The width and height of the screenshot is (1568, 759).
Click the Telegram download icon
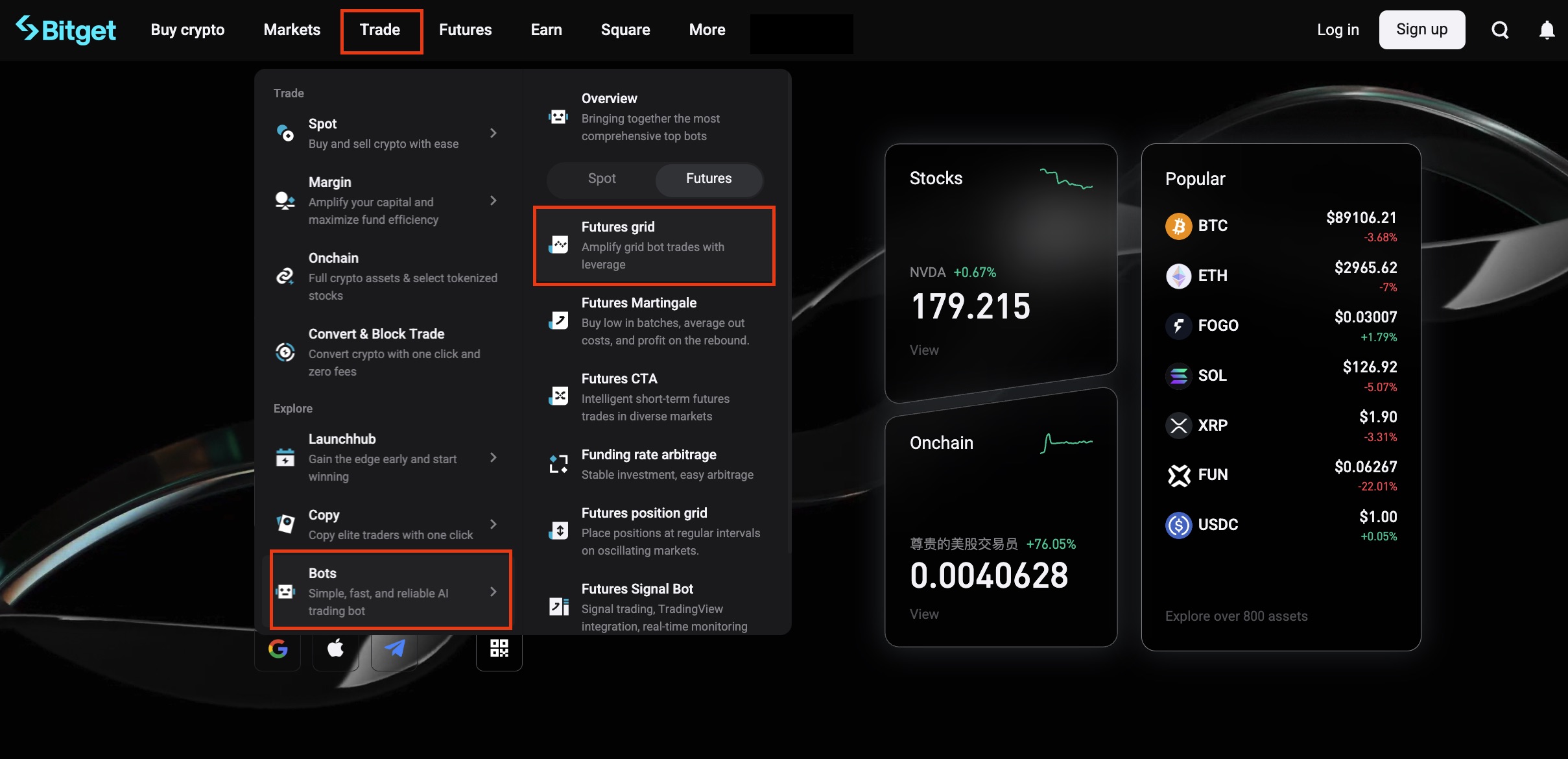tap(394, 648)
